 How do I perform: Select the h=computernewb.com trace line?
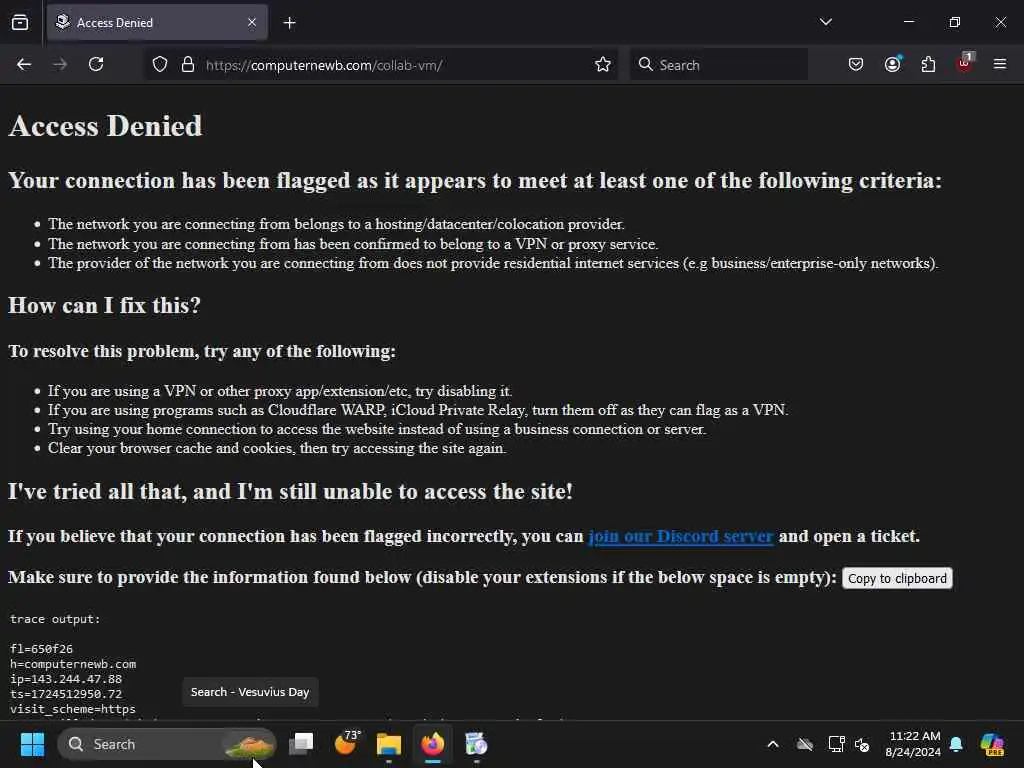point(73,664)
